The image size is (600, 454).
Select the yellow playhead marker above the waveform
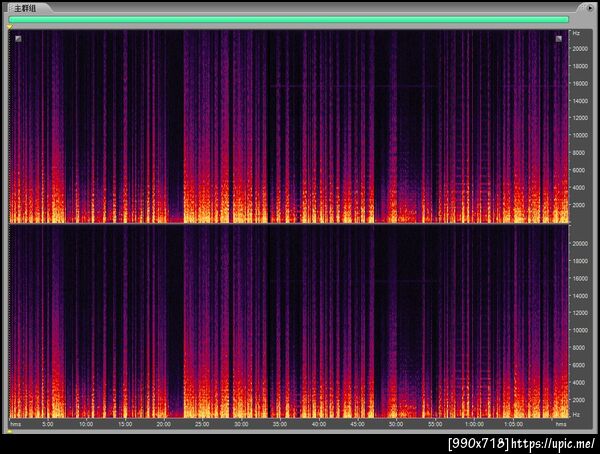[10, 27]
